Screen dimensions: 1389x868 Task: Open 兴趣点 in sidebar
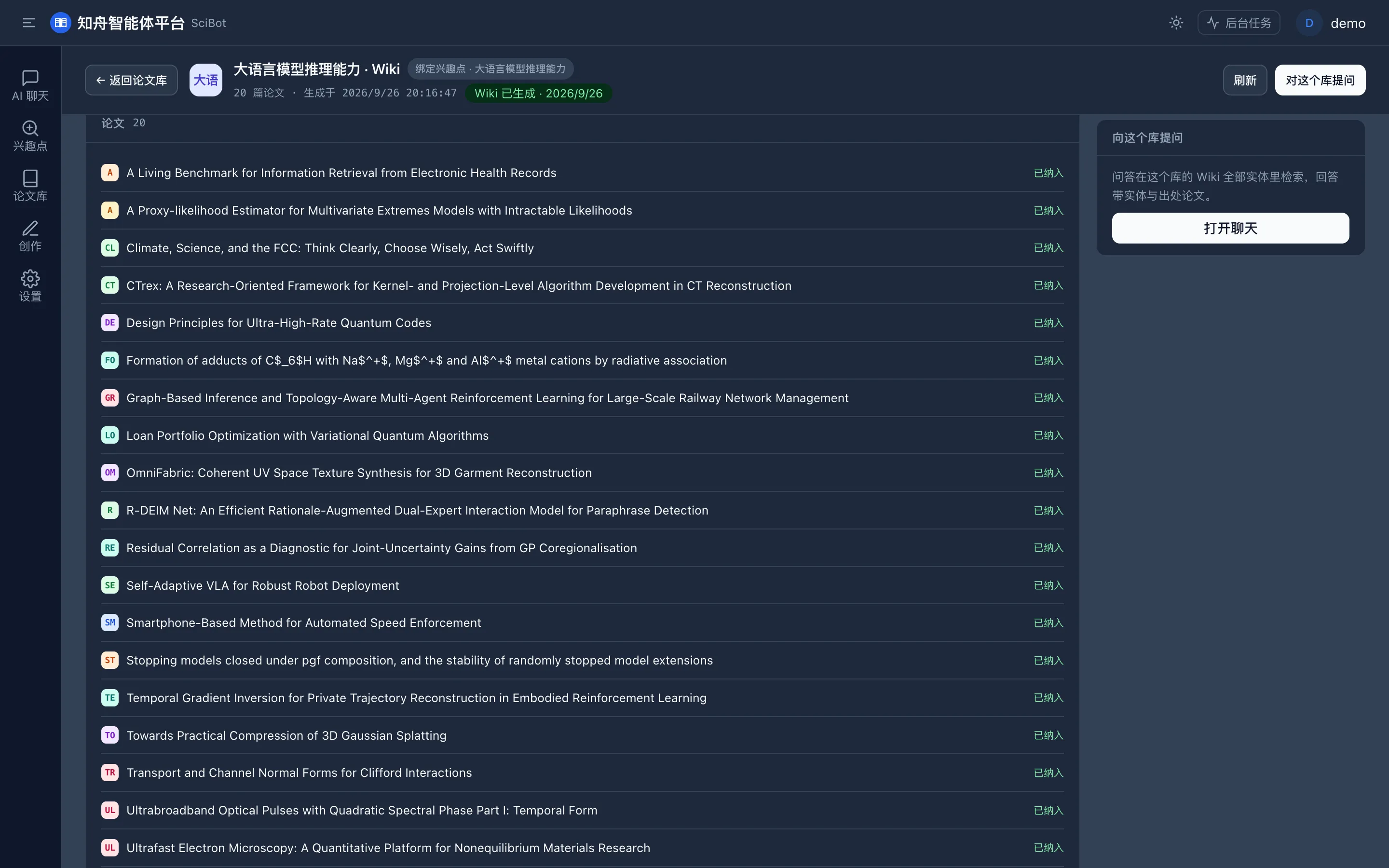tap(30, 136)
